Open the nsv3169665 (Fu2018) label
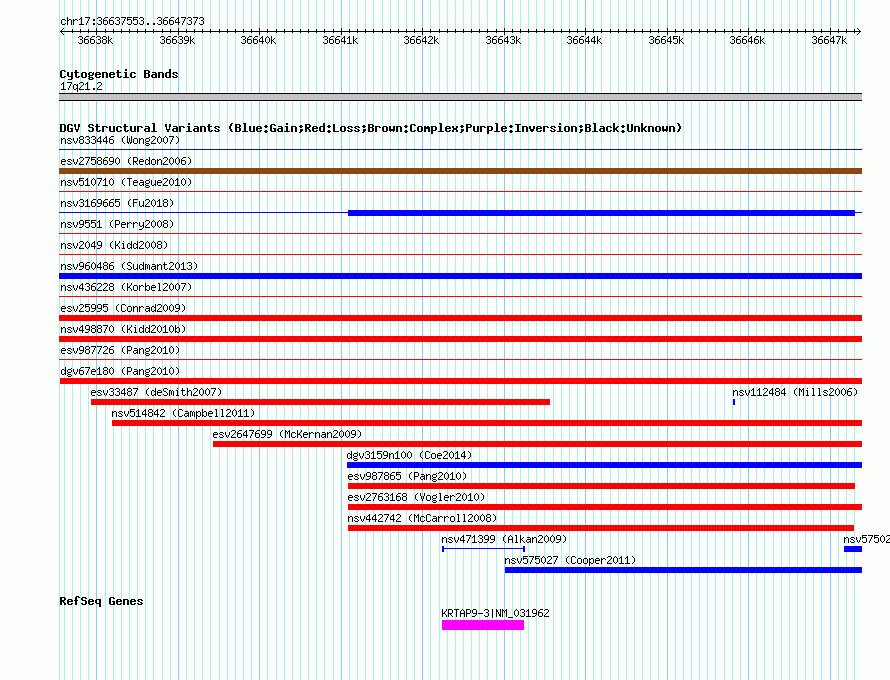The height and width of the screenshot is (680, 890). click(x=117, y=203)
